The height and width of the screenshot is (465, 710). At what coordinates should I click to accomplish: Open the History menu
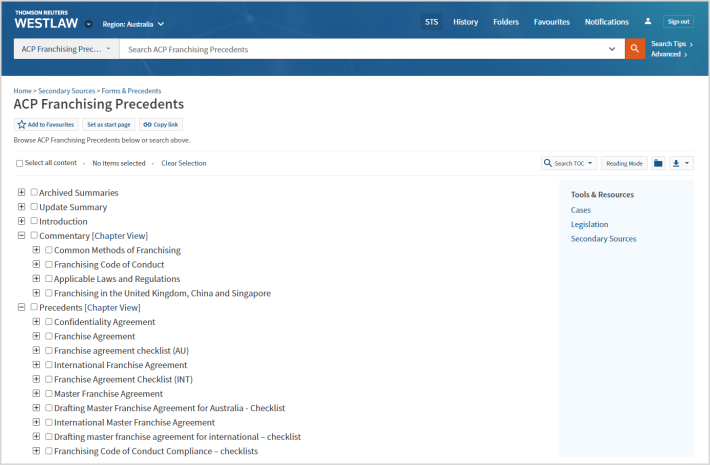465,22
